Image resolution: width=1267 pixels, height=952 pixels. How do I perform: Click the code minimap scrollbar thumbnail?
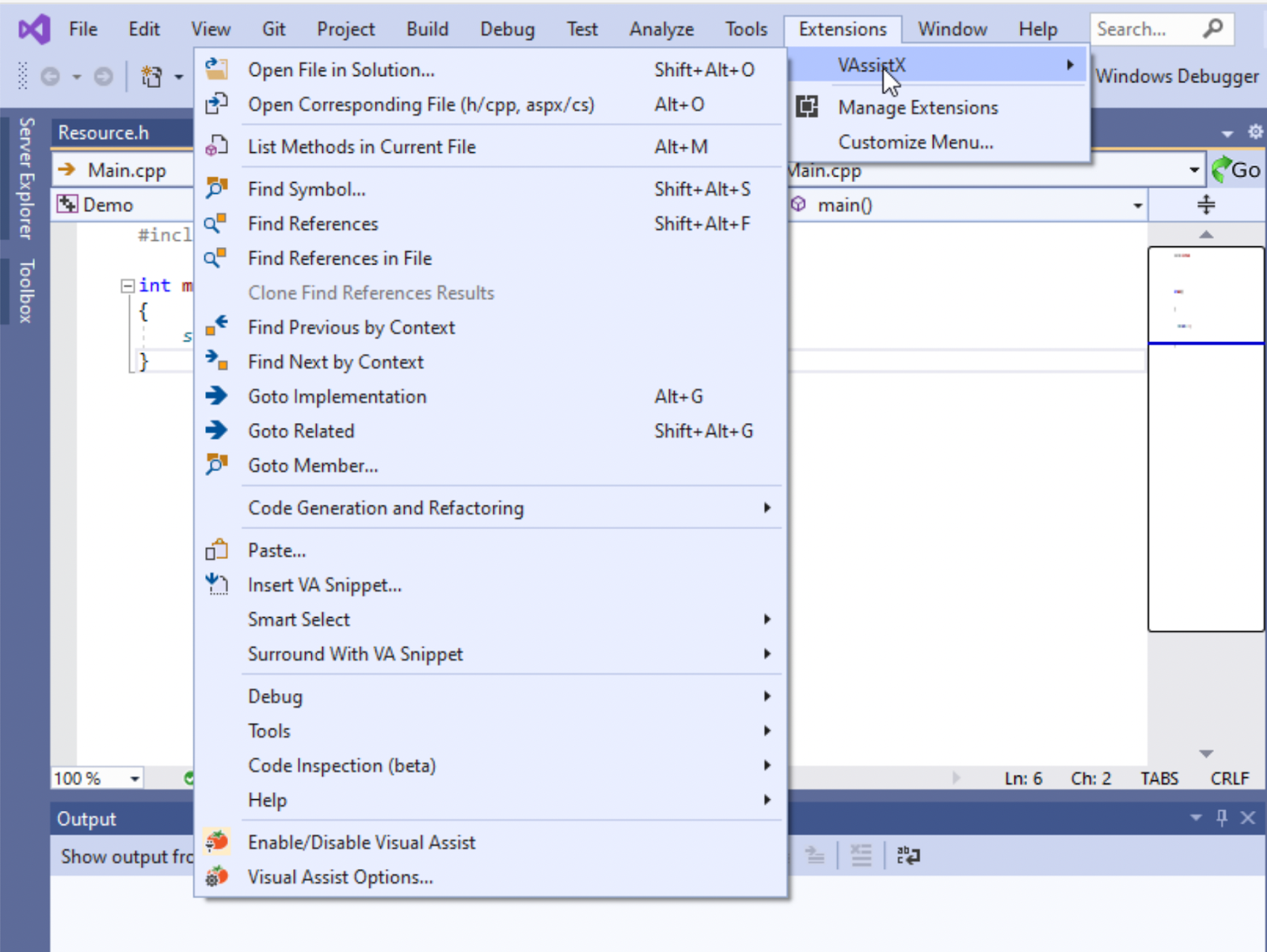1205,438
